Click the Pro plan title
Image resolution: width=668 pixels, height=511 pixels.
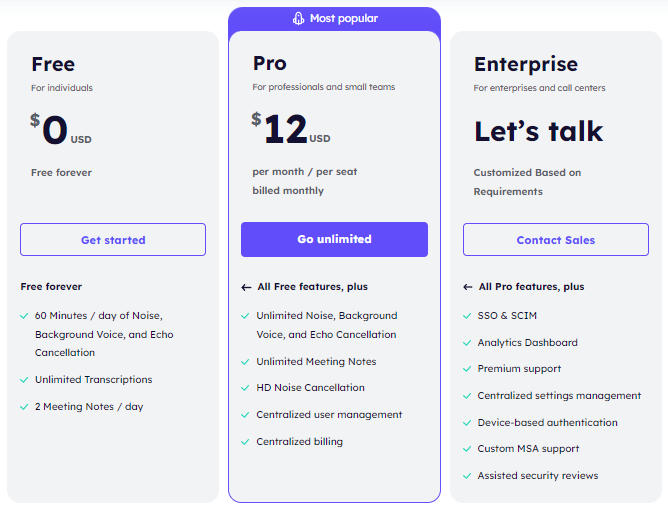[x=270, y=64]
